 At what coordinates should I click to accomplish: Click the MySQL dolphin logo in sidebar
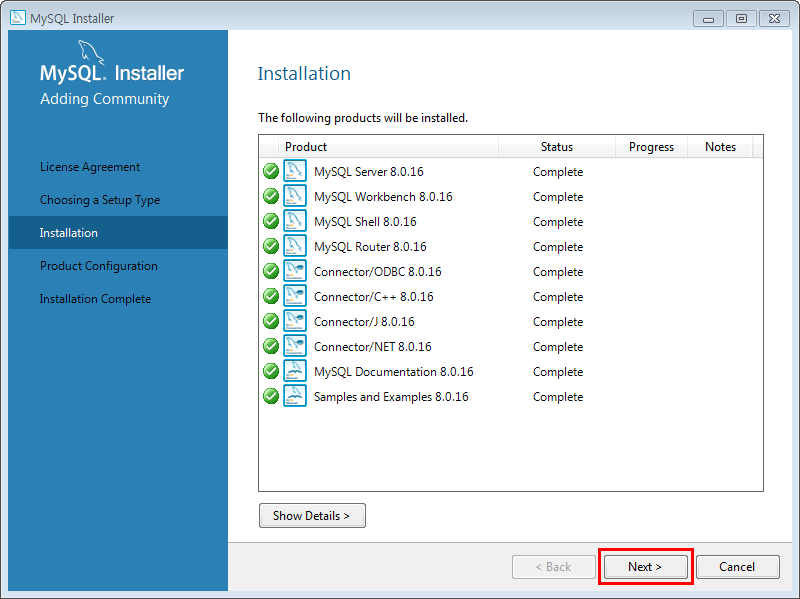coord(91,53)
